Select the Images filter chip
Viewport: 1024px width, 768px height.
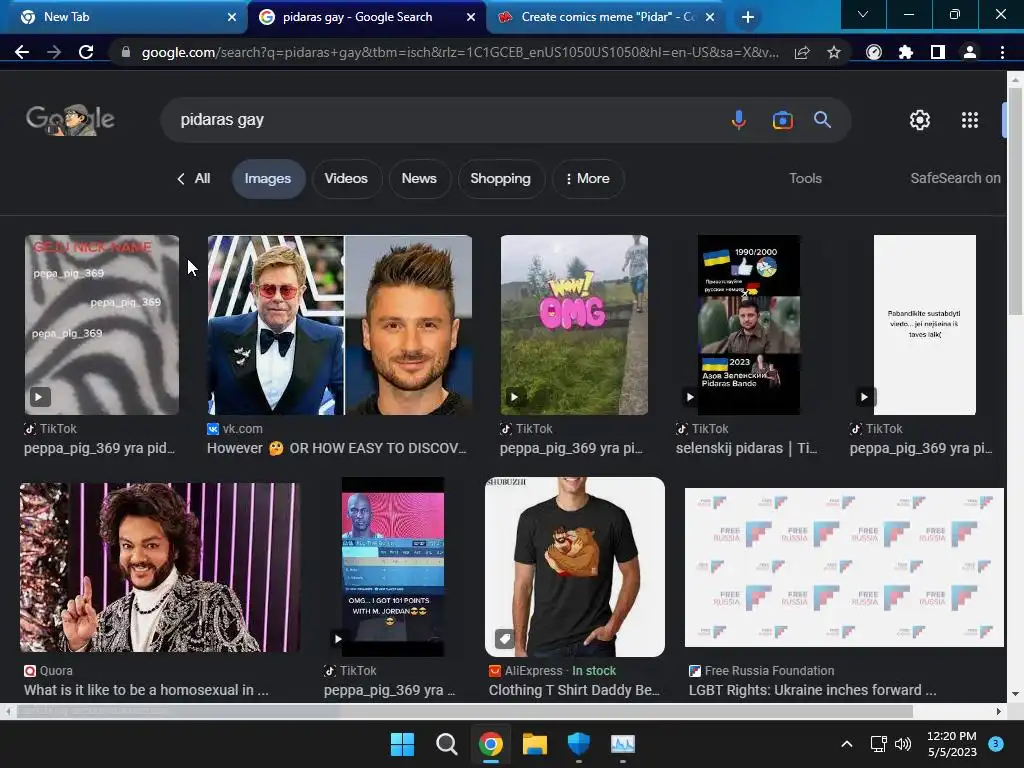point(268,178)
